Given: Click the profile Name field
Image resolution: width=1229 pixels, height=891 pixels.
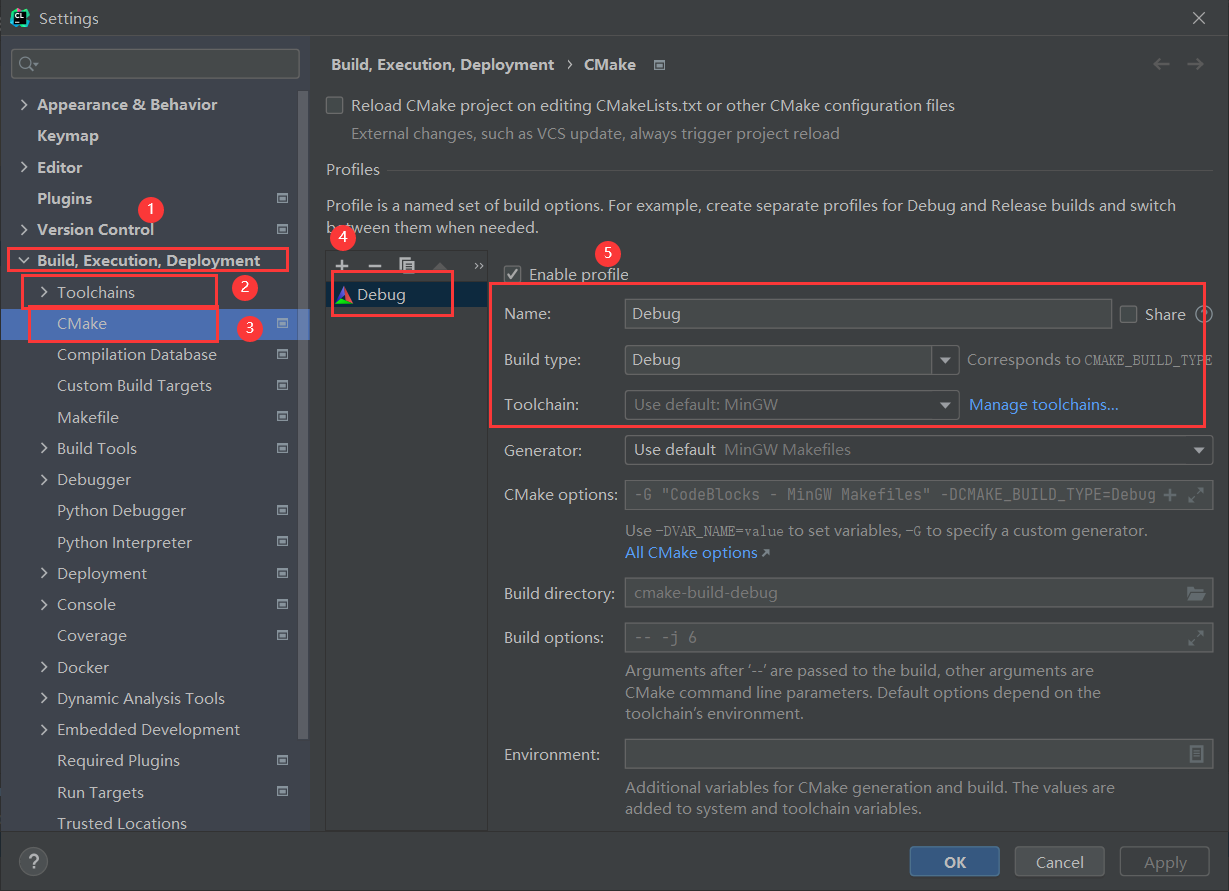Looking at the screenshot, I should pos(867,314).
